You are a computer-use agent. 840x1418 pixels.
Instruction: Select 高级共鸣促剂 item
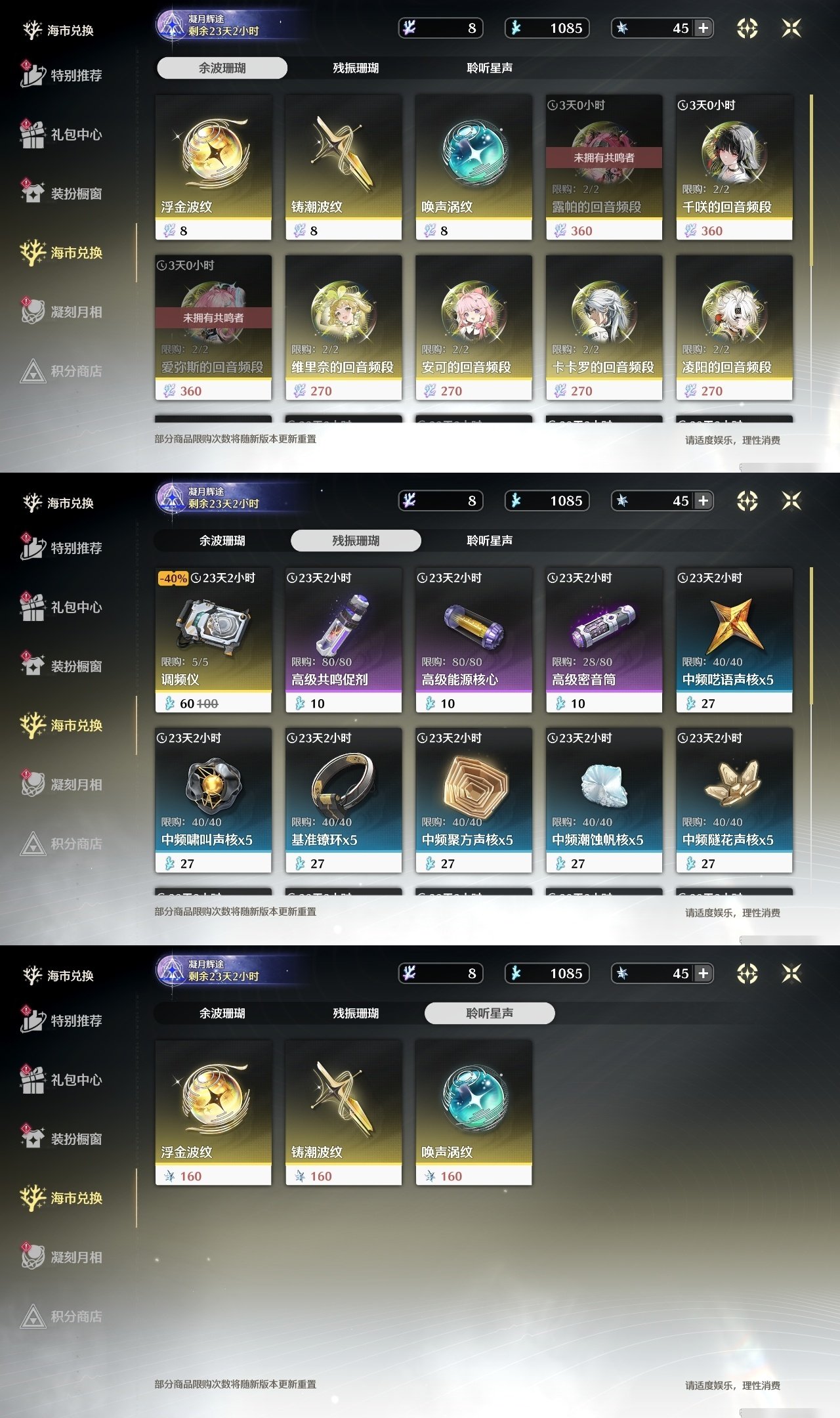coord(343,640)
